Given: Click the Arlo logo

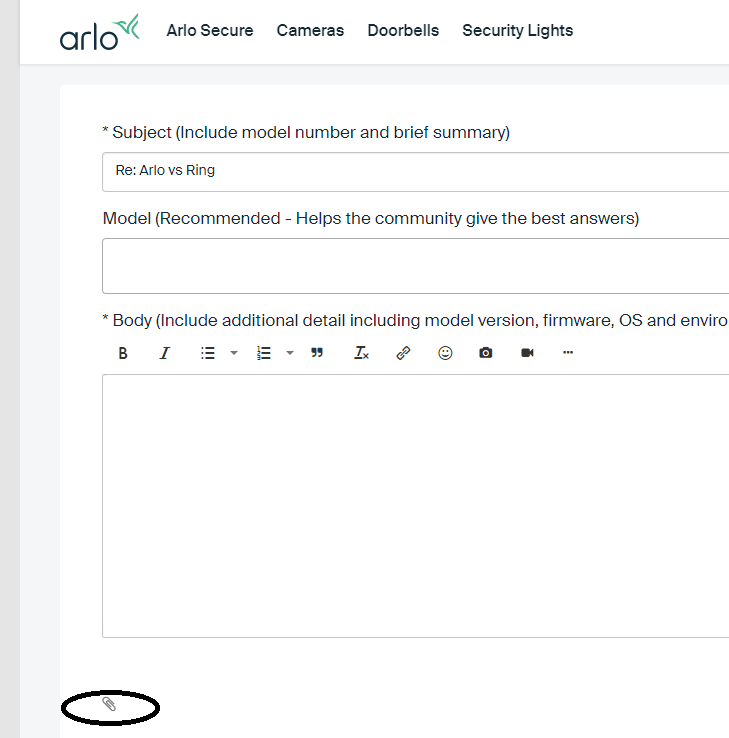Looking at the screenshot, I should (99, 32).
